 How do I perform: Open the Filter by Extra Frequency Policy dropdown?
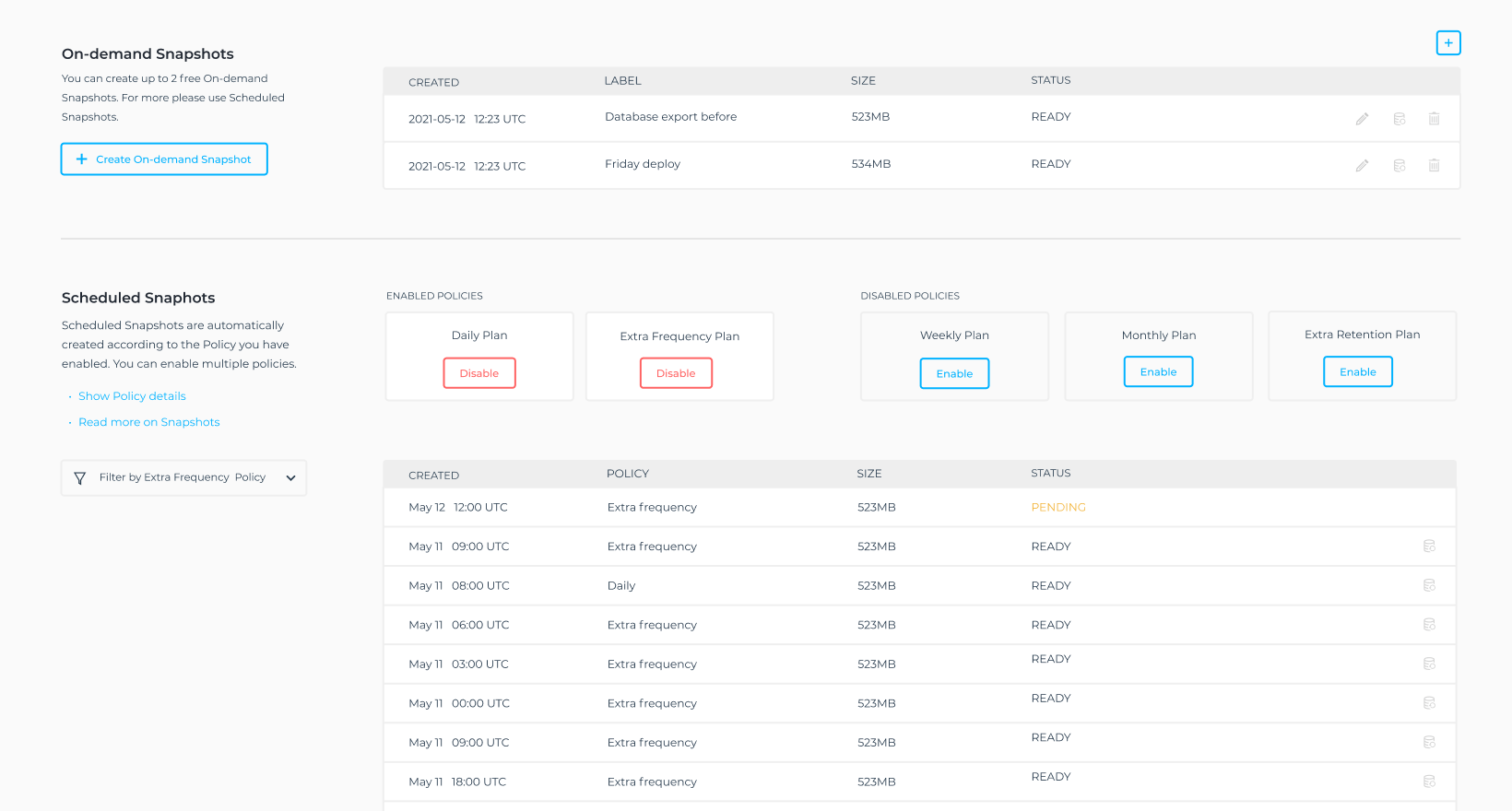(183, 477)
